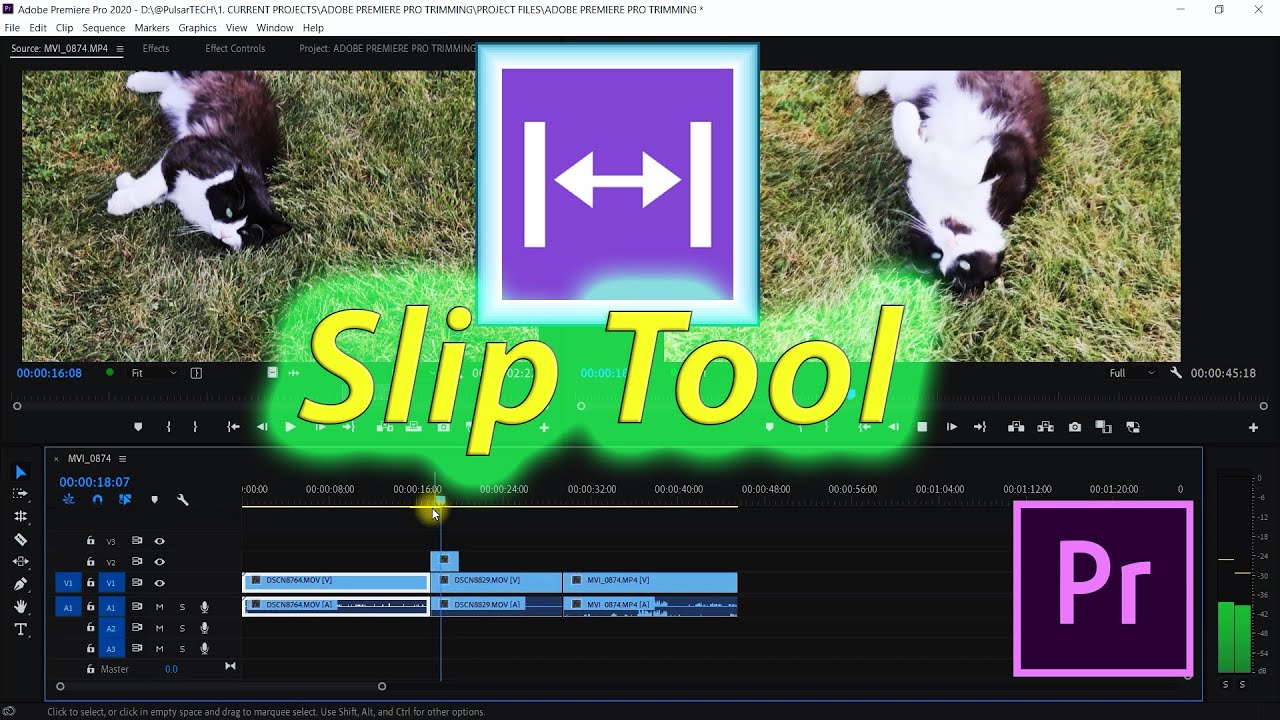Image resolution: width=1280 pixels, height=720 pixels.
Task: Toggle A1 track targeting button
Action: click(x=111, y=607)
